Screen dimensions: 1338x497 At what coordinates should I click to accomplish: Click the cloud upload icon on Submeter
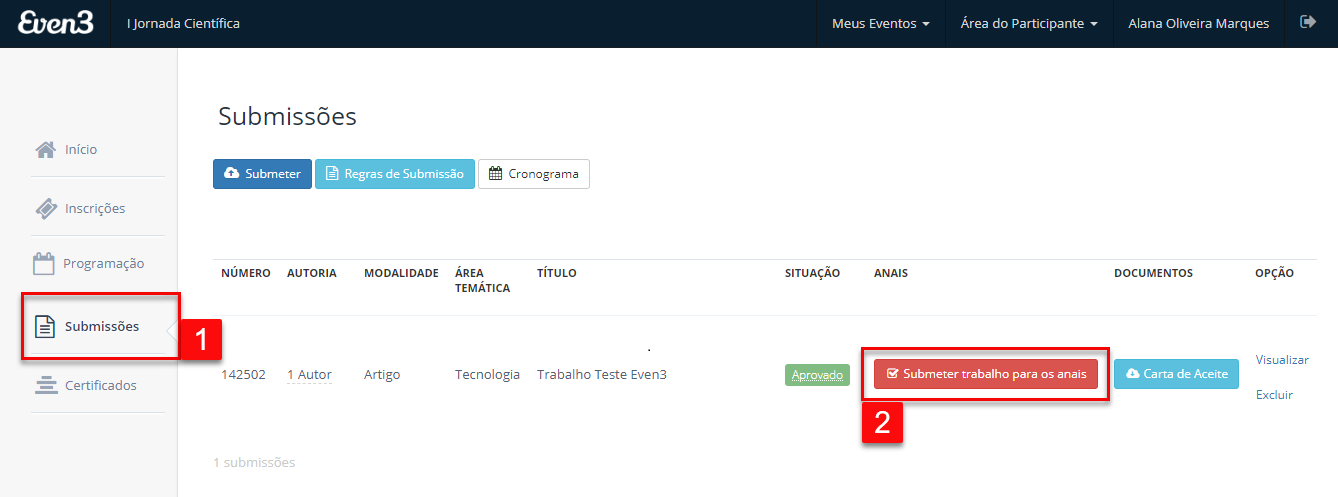(231, 174)
